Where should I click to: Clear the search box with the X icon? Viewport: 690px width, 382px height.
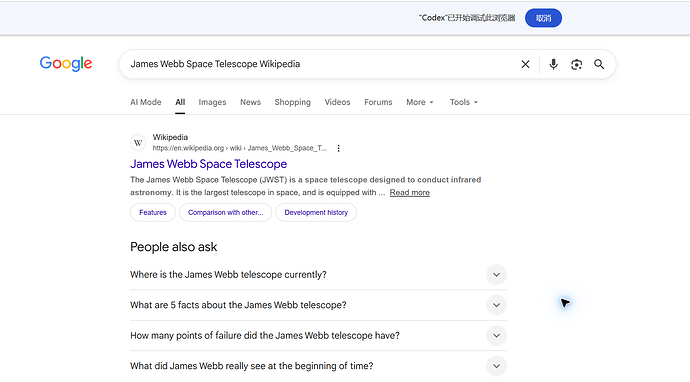point(525,64)
